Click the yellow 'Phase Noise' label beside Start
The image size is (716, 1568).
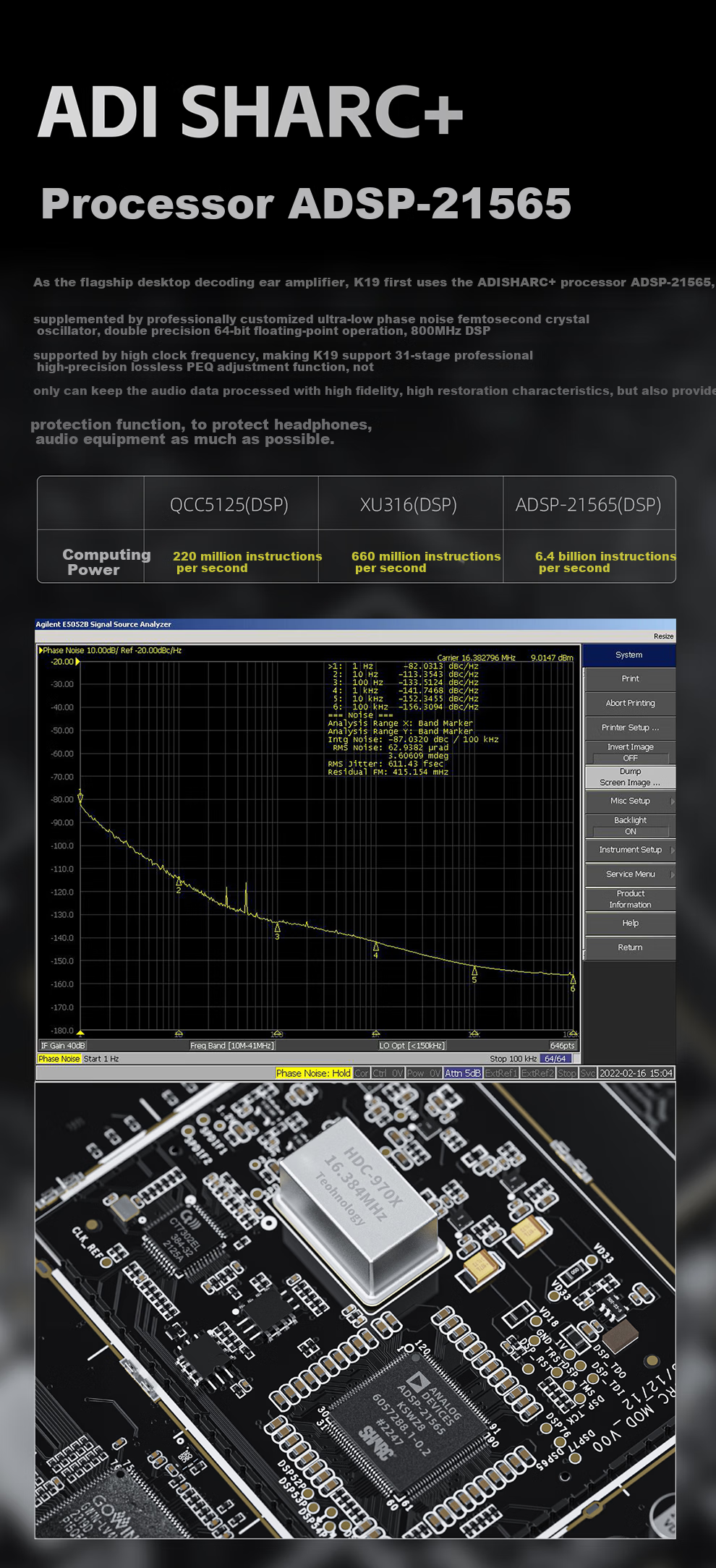click(x=59, y=1059)
